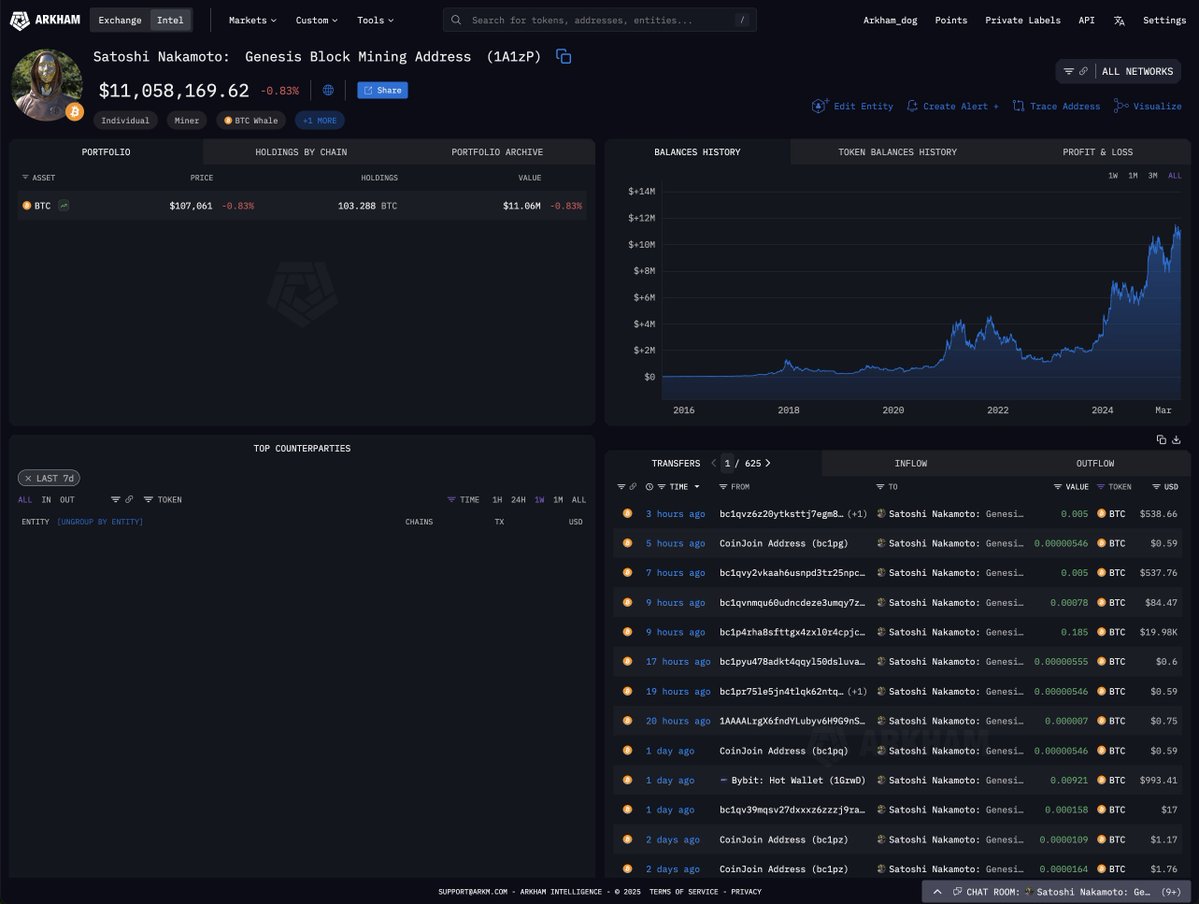This screenshot has height=904, width=1199.
Task: Open the Outflow transfers tab
Action: click(x=1095, y=463)
